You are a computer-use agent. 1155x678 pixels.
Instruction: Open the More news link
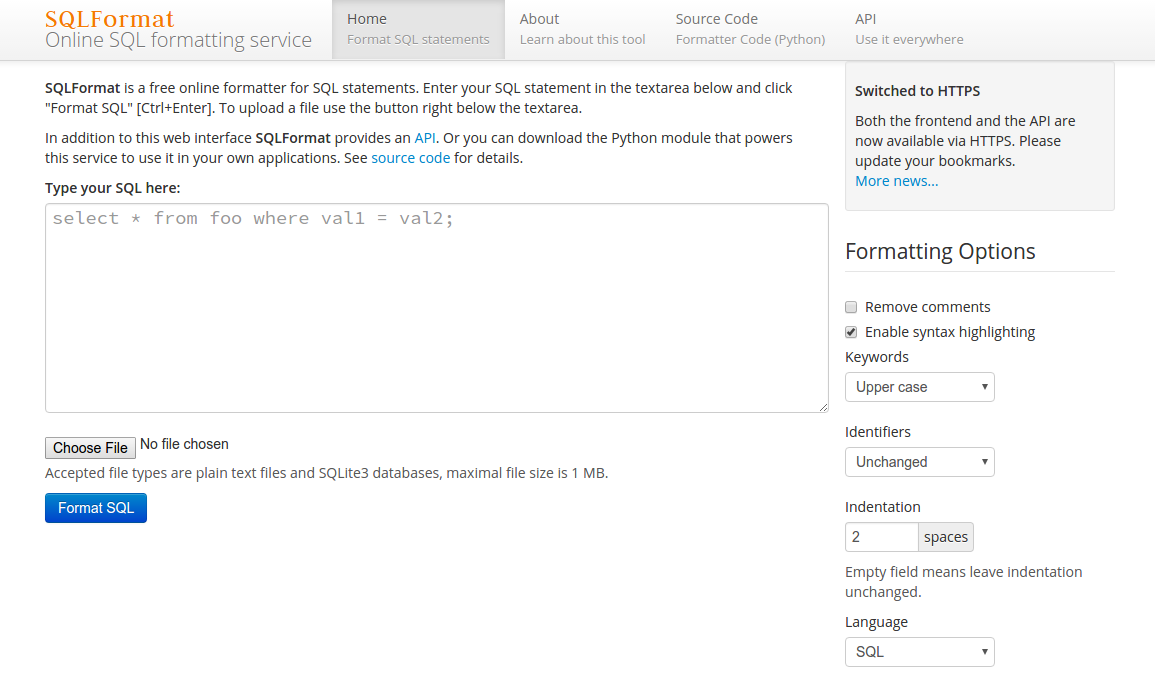point(896,181)
